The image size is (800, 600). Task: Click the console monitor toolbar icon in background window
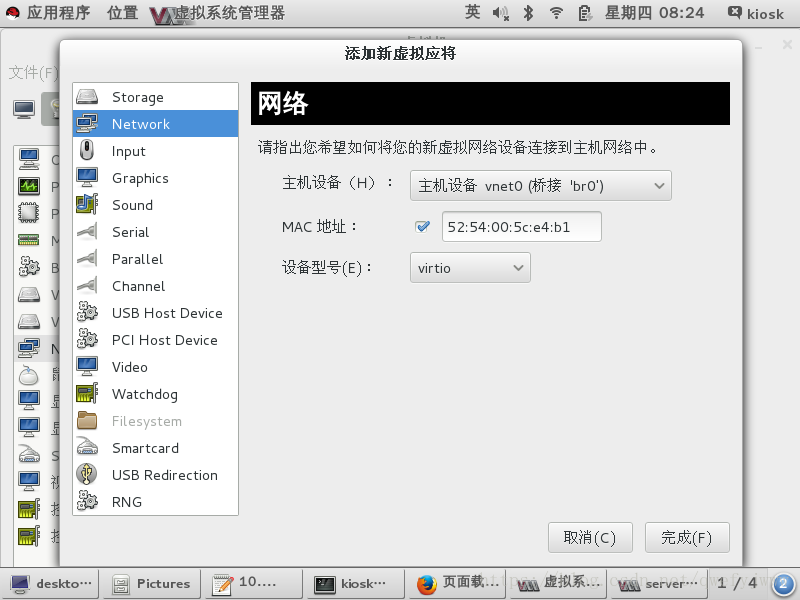pos(24,109)
